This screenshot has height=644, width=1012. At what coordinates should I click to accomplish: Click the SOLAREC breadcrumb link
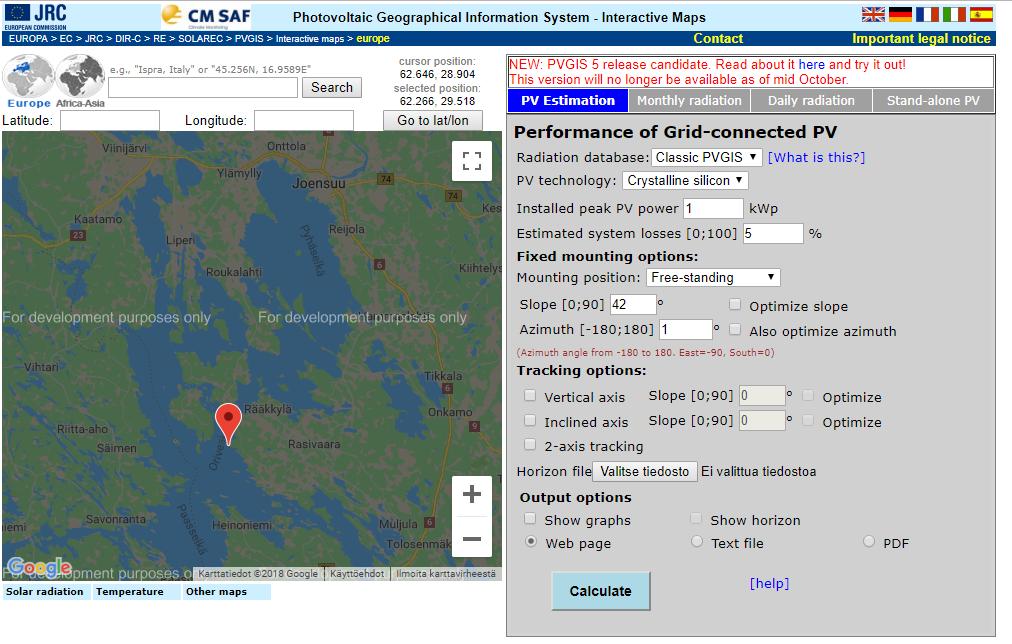click(200, 39)
